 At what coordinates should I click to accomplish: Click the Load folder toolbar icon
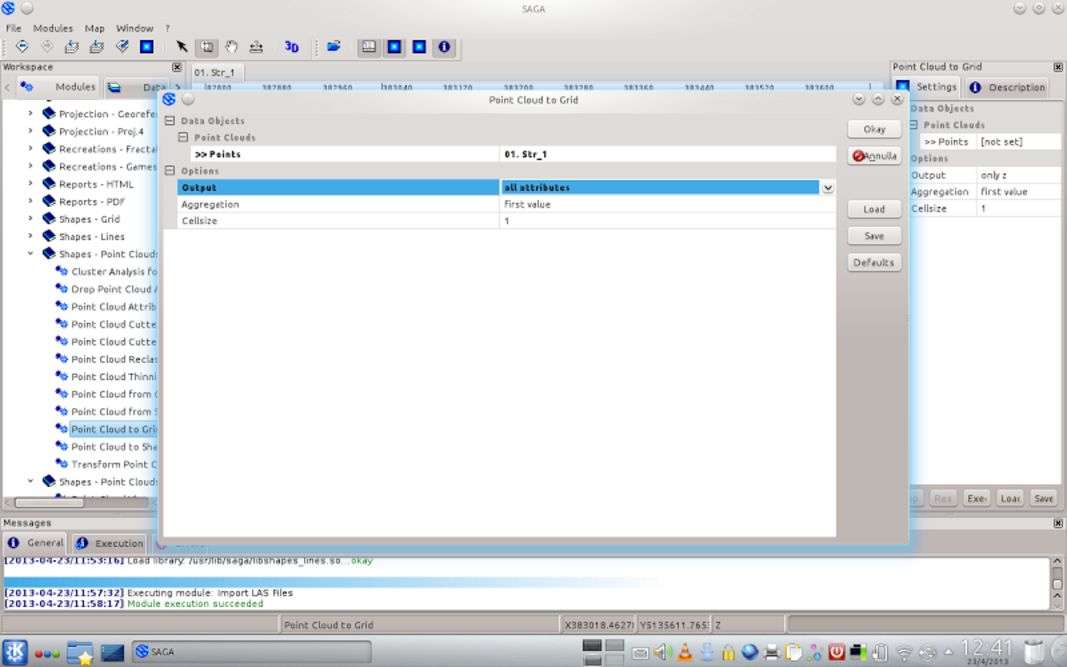334,47
